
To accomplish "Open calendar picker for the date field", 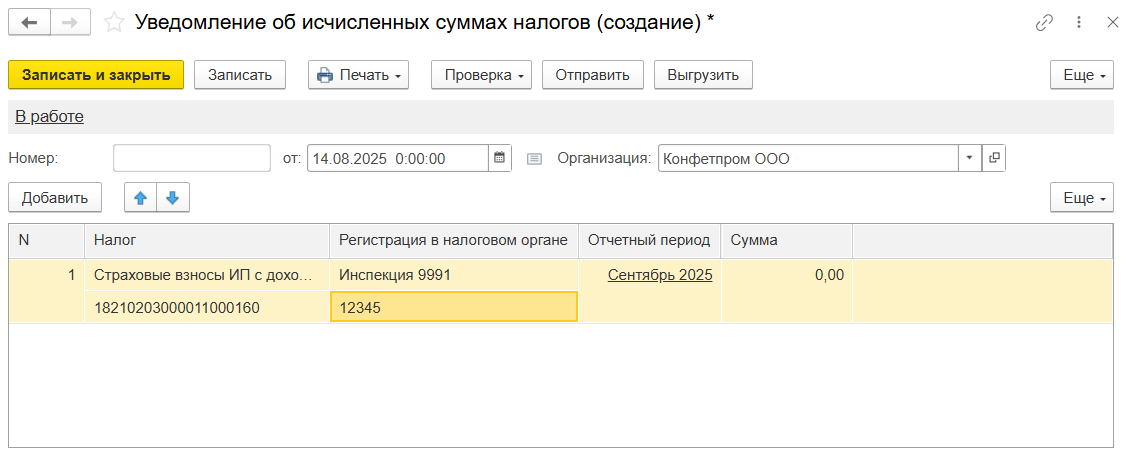I will click(499, 158).
